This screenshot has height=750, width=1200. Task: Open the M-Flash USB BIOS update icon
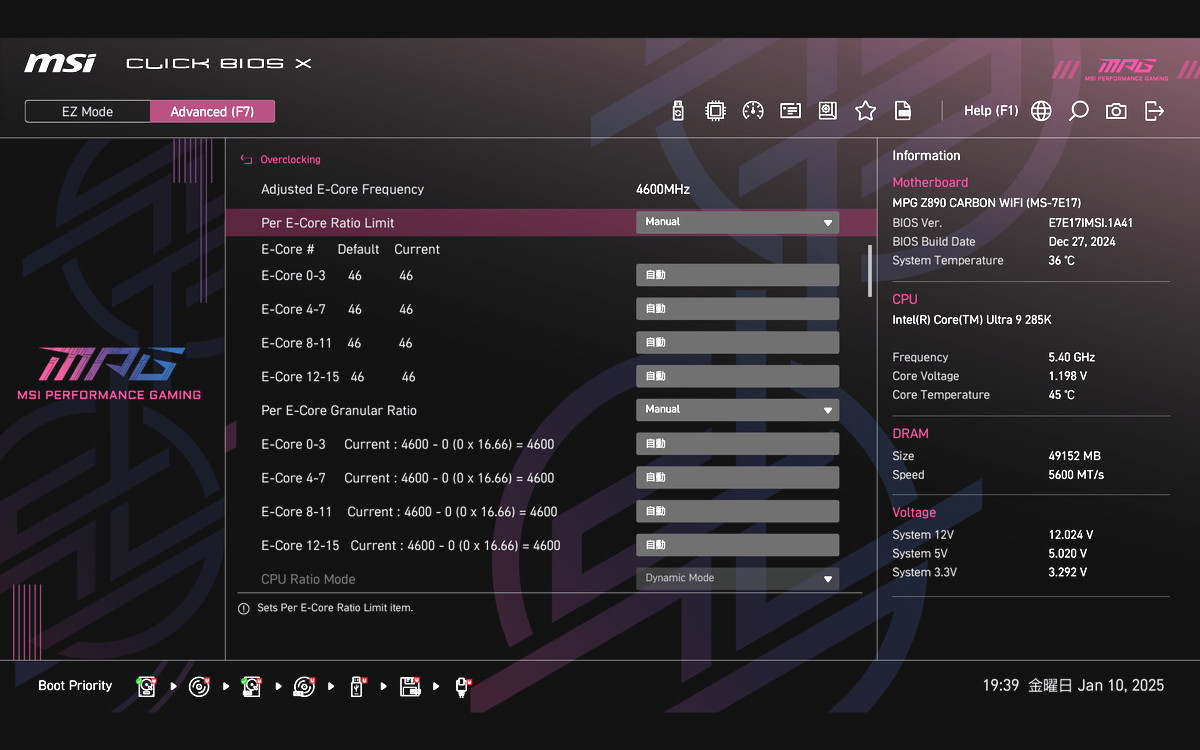tap(678, 111)
